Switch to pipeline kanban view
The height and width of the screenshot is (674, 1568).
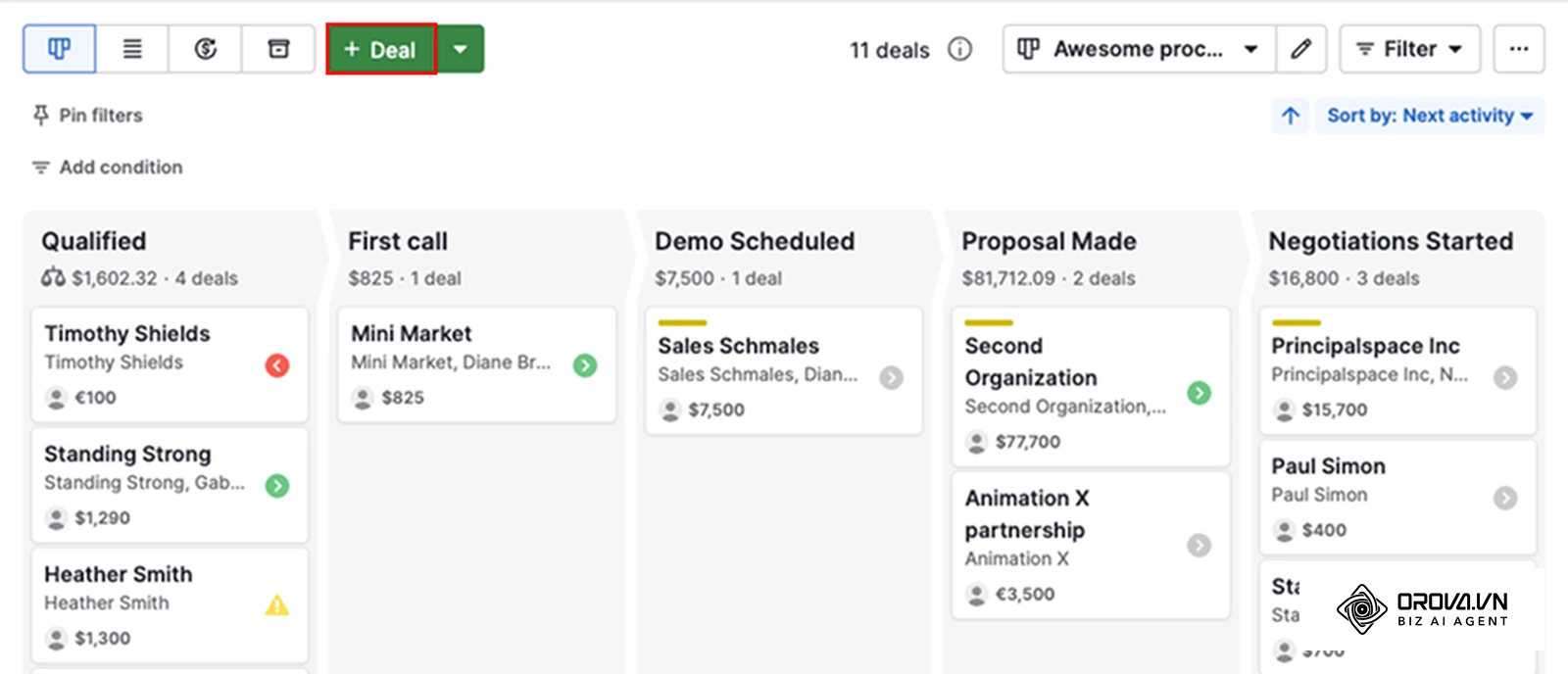60,49
